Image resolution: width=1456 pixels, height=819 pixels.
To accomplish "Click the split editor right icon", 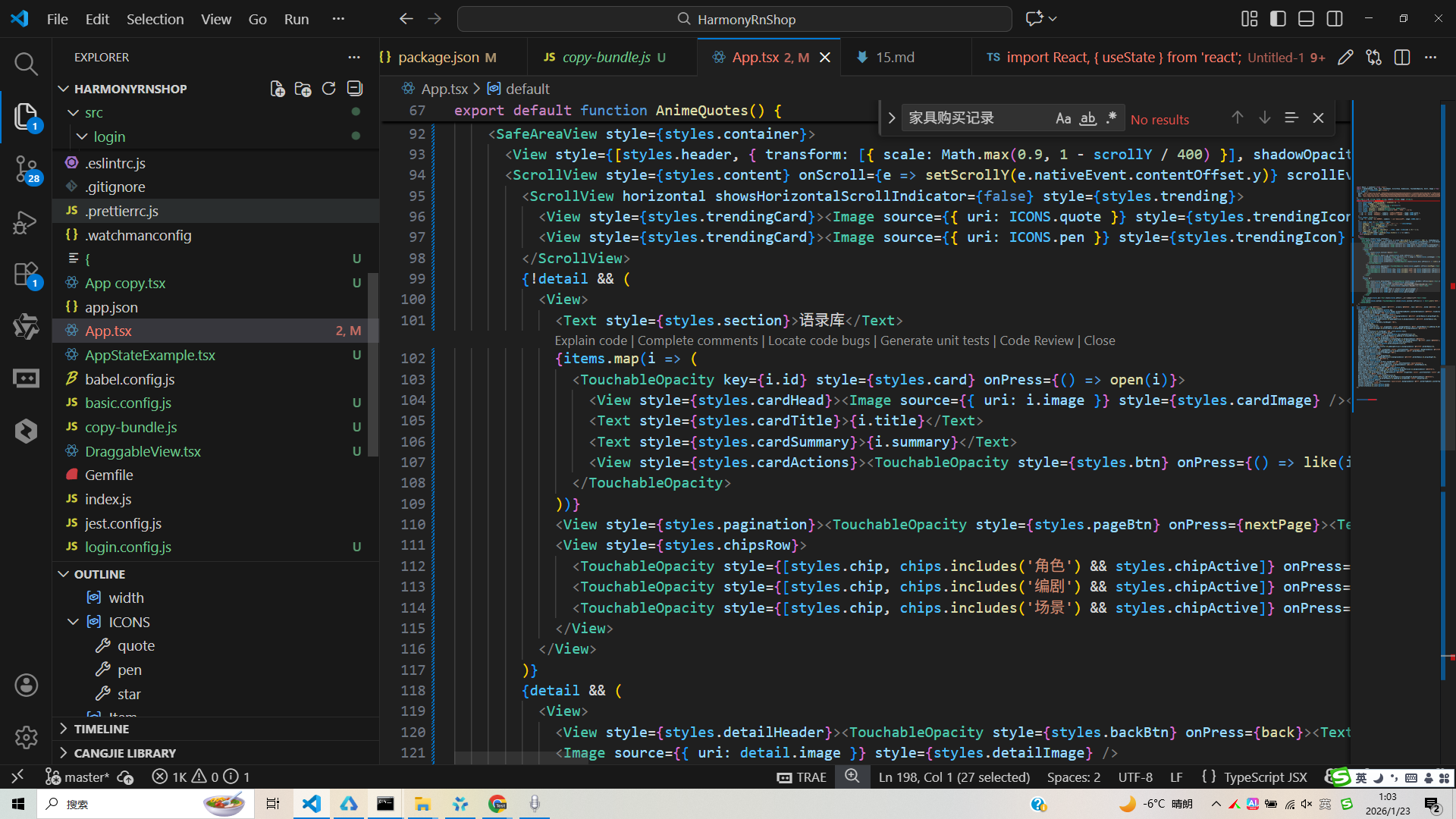I will (1401, 58).
